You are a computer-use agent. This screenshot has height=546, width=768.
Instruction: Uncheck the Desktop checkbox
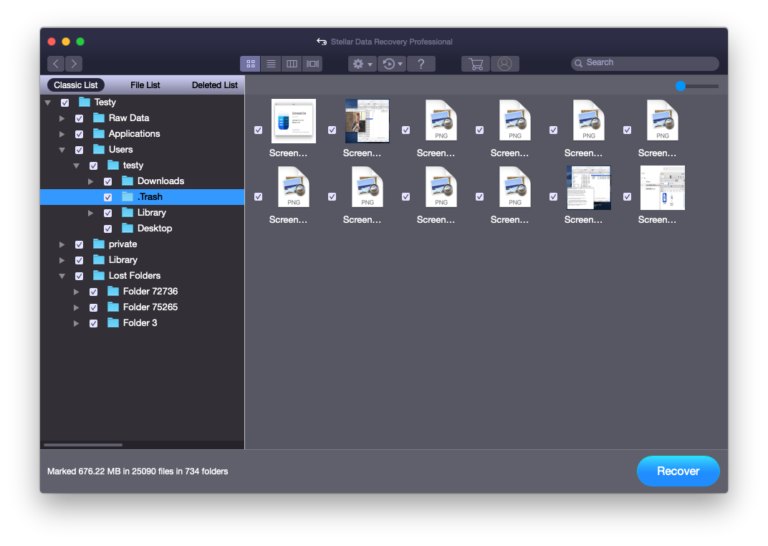pyautogui.click(x=108, y=229)
